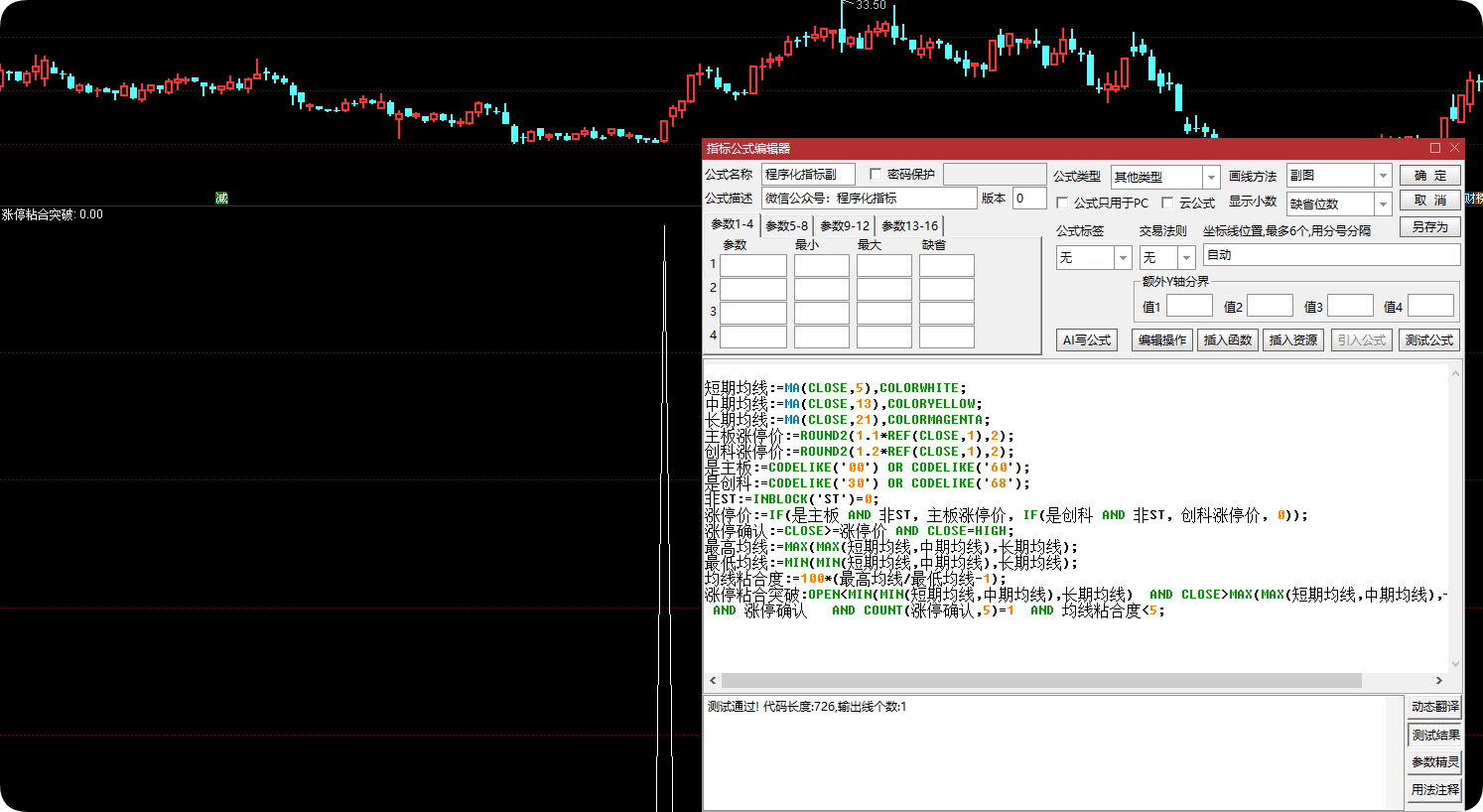The width and height of the screenshot is (1483, 812).
Task: Click the 取消 button
Action: [1430, 201]
